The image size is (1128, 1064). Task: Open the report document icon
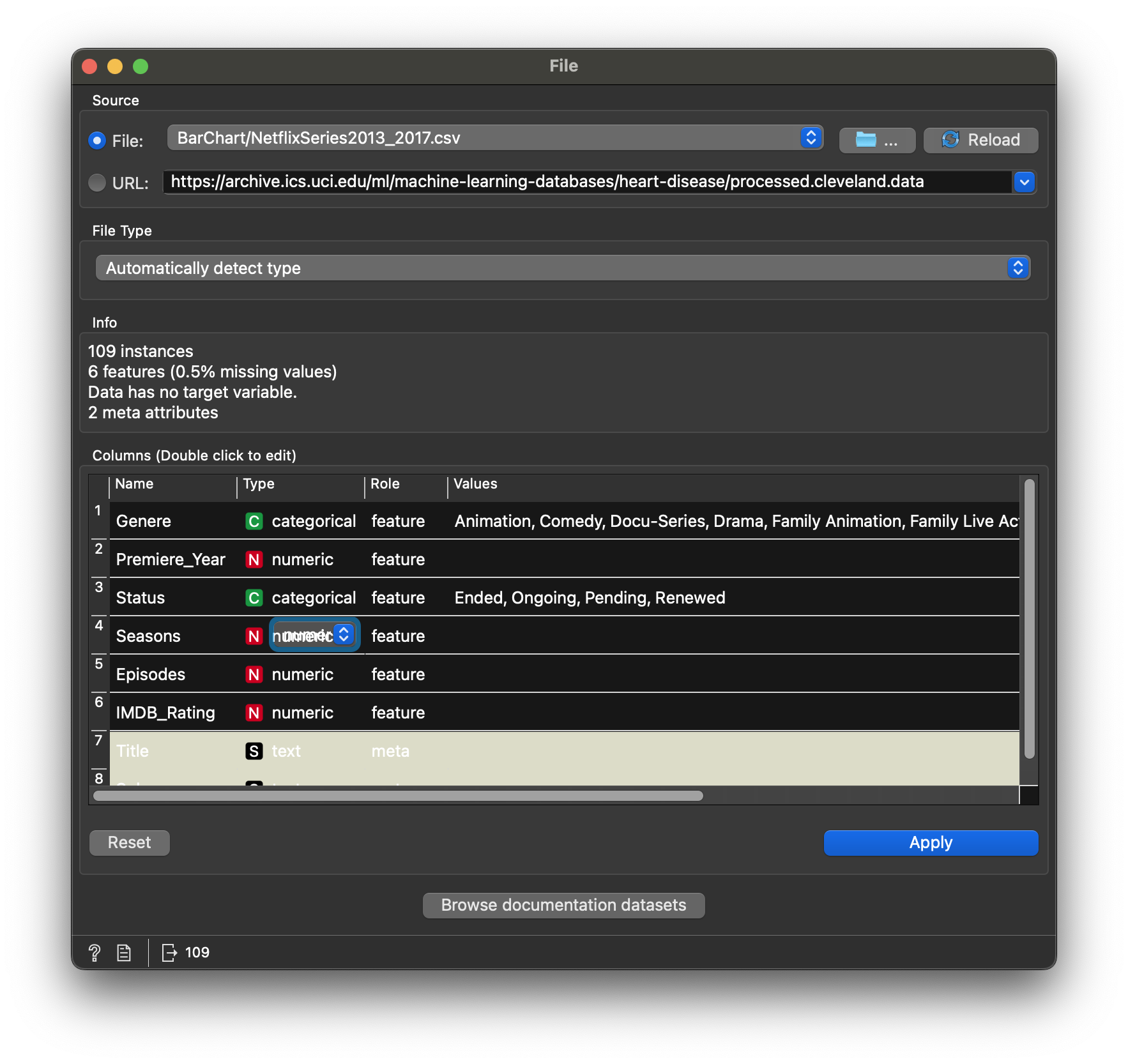(124, 953)
